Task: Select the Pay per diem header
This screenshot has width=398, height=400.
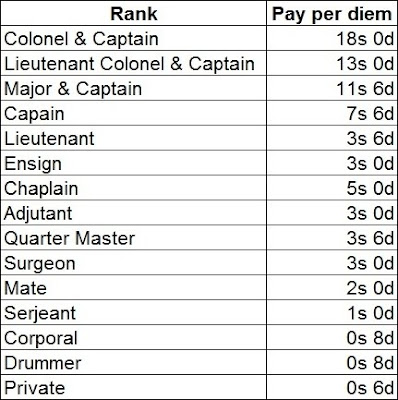Action: [332, 13]
